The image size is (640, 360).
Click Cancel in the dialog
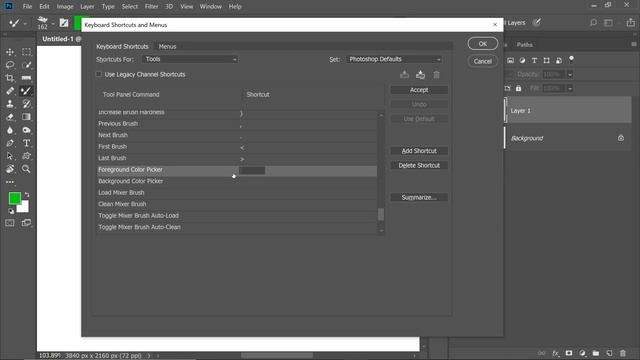click(482, 61)
